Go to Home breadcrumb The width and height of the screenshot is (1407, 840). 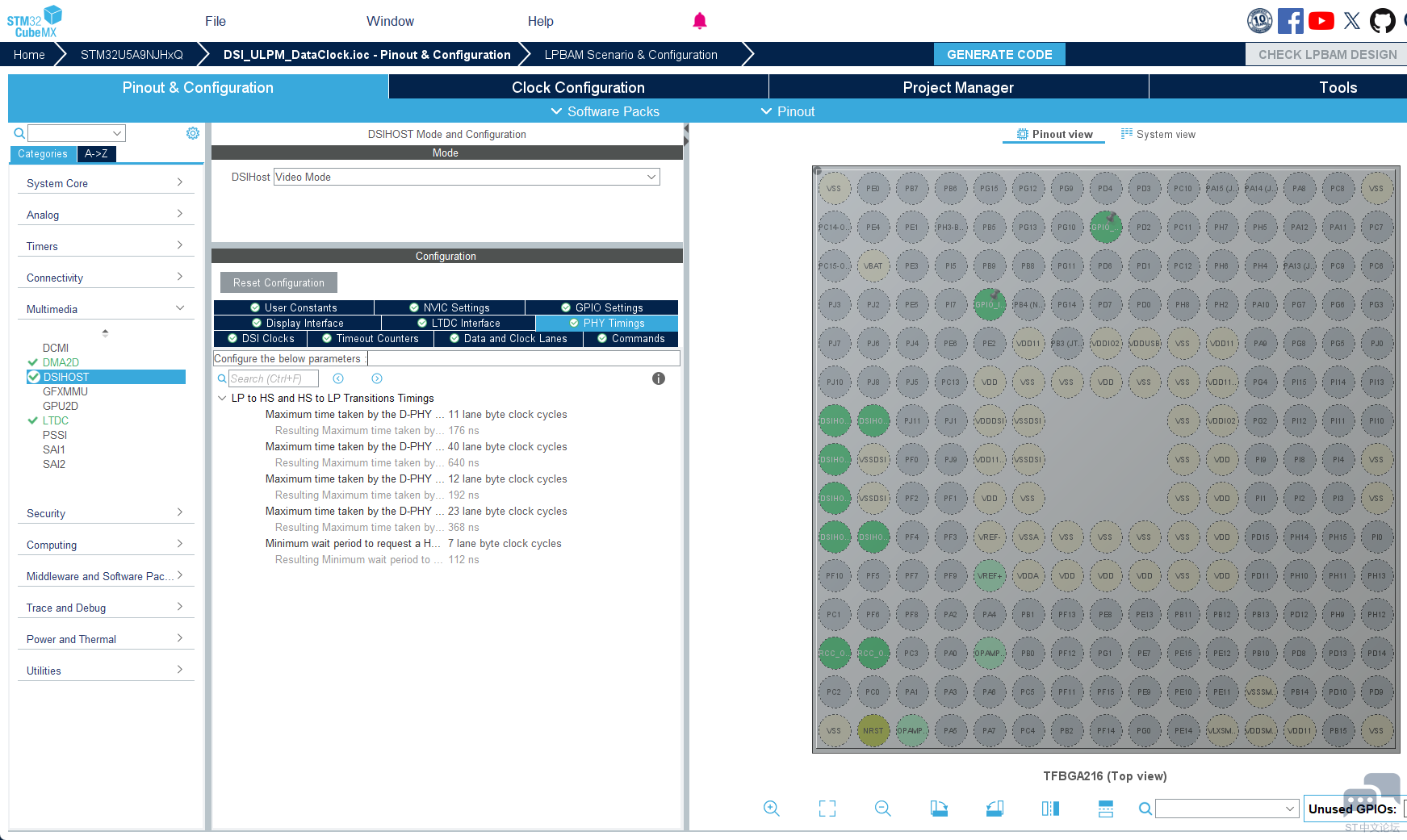[29, 54]
